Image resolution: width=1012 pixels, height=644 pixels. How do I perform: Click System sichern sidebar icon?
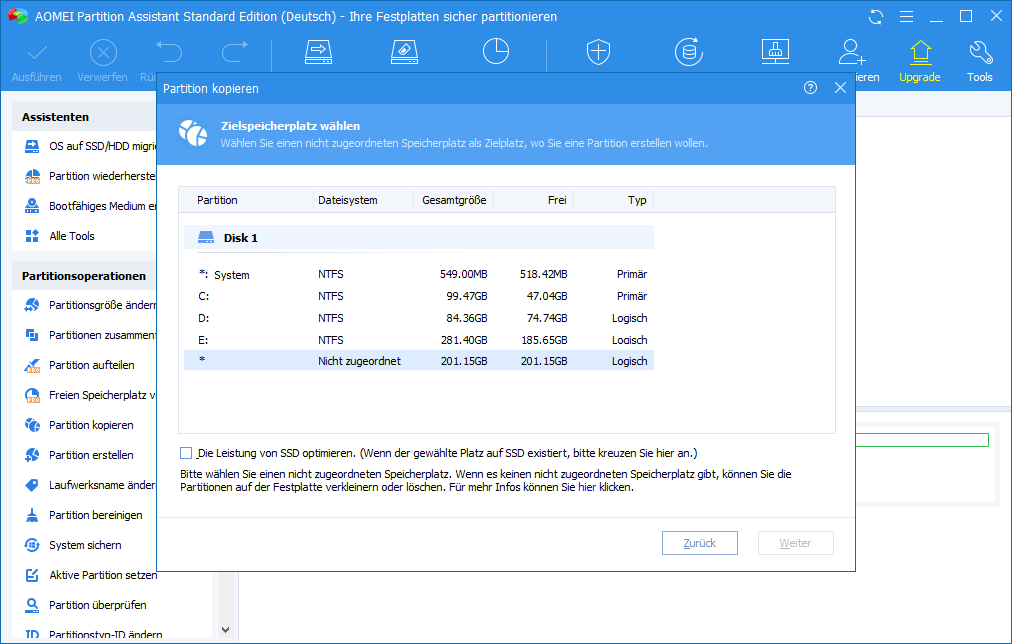click(32, 545)
